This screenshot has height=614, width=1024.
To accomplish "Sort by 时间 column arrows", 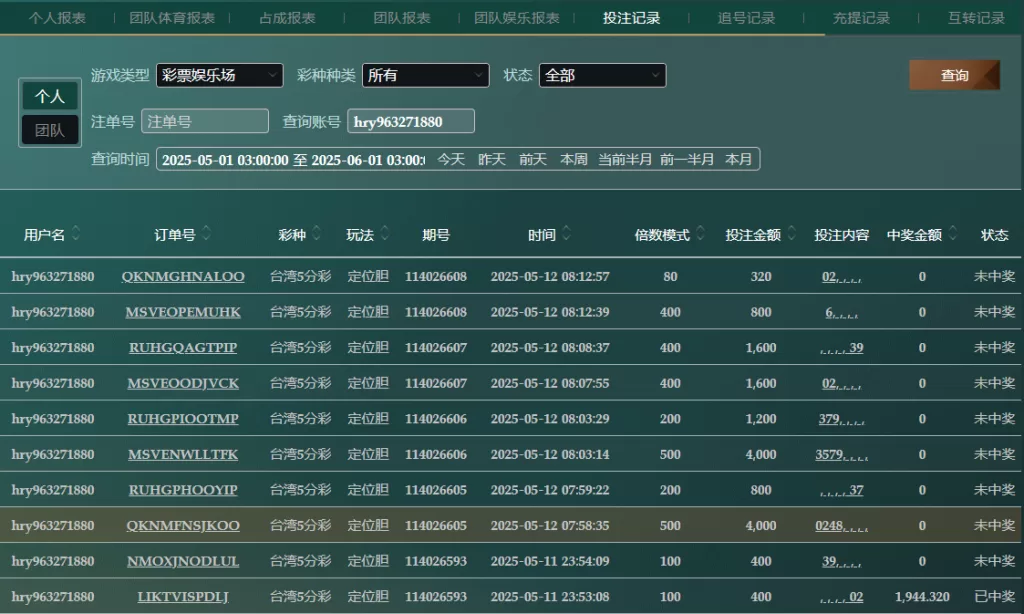I will pos(566,233).
